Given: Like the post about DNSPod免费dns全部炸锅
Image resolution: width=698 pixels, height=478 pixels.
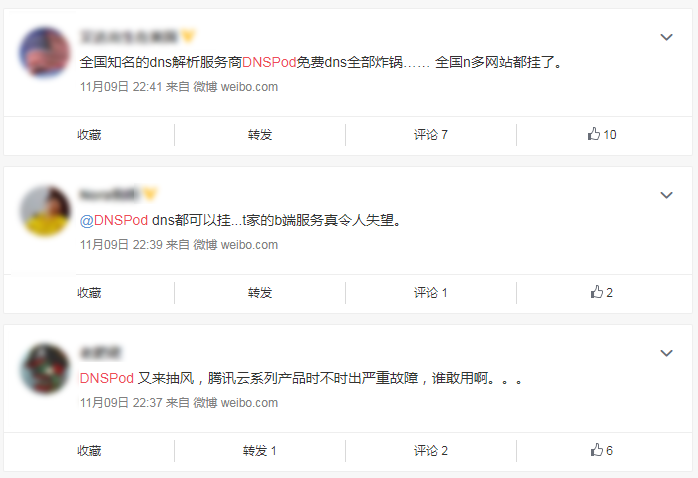Looking at the screenshot, I should tap(602, 134).
